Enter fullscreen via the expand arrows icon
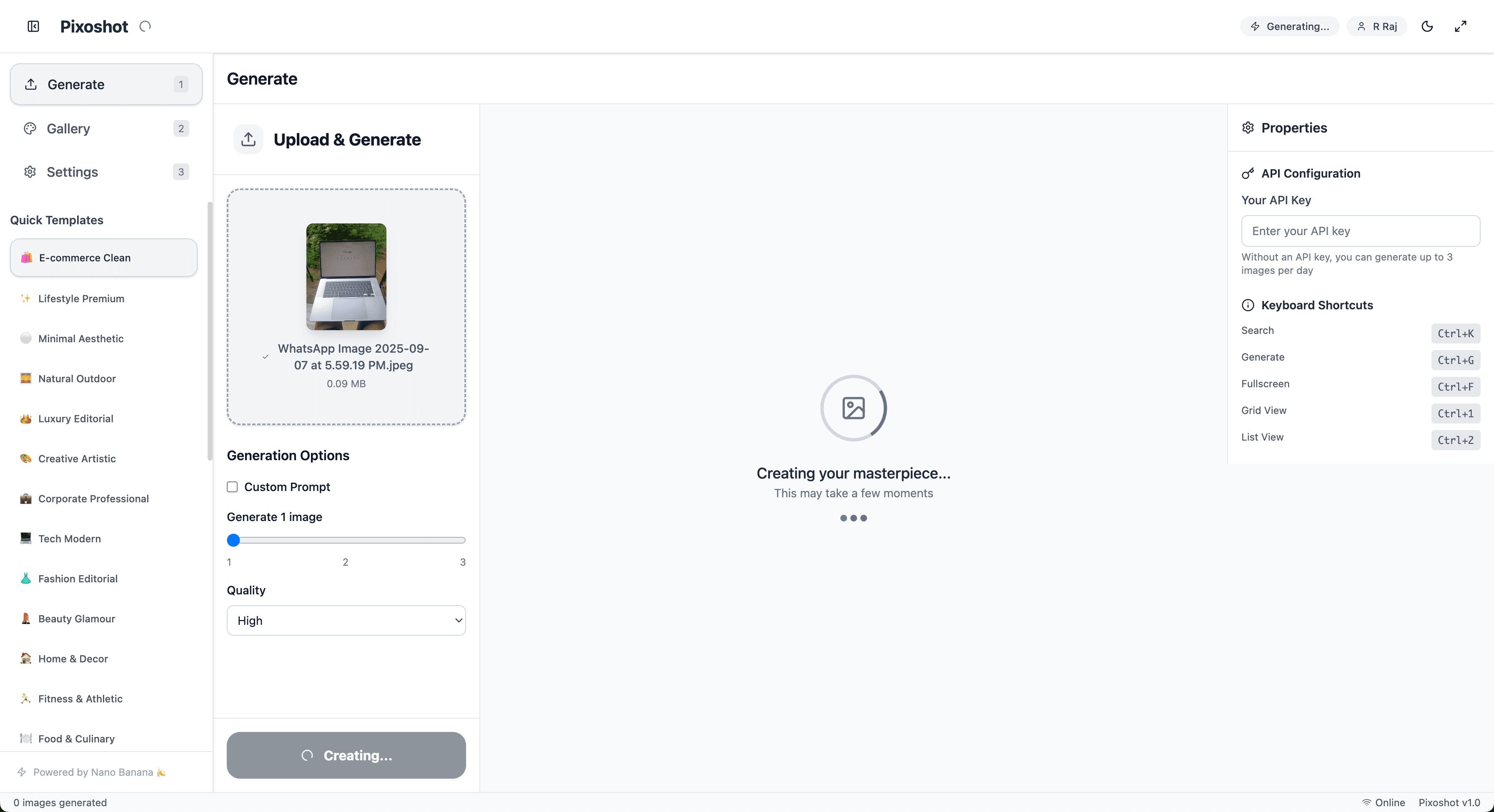This screenshot has width=1494, height=812. 1460,26
